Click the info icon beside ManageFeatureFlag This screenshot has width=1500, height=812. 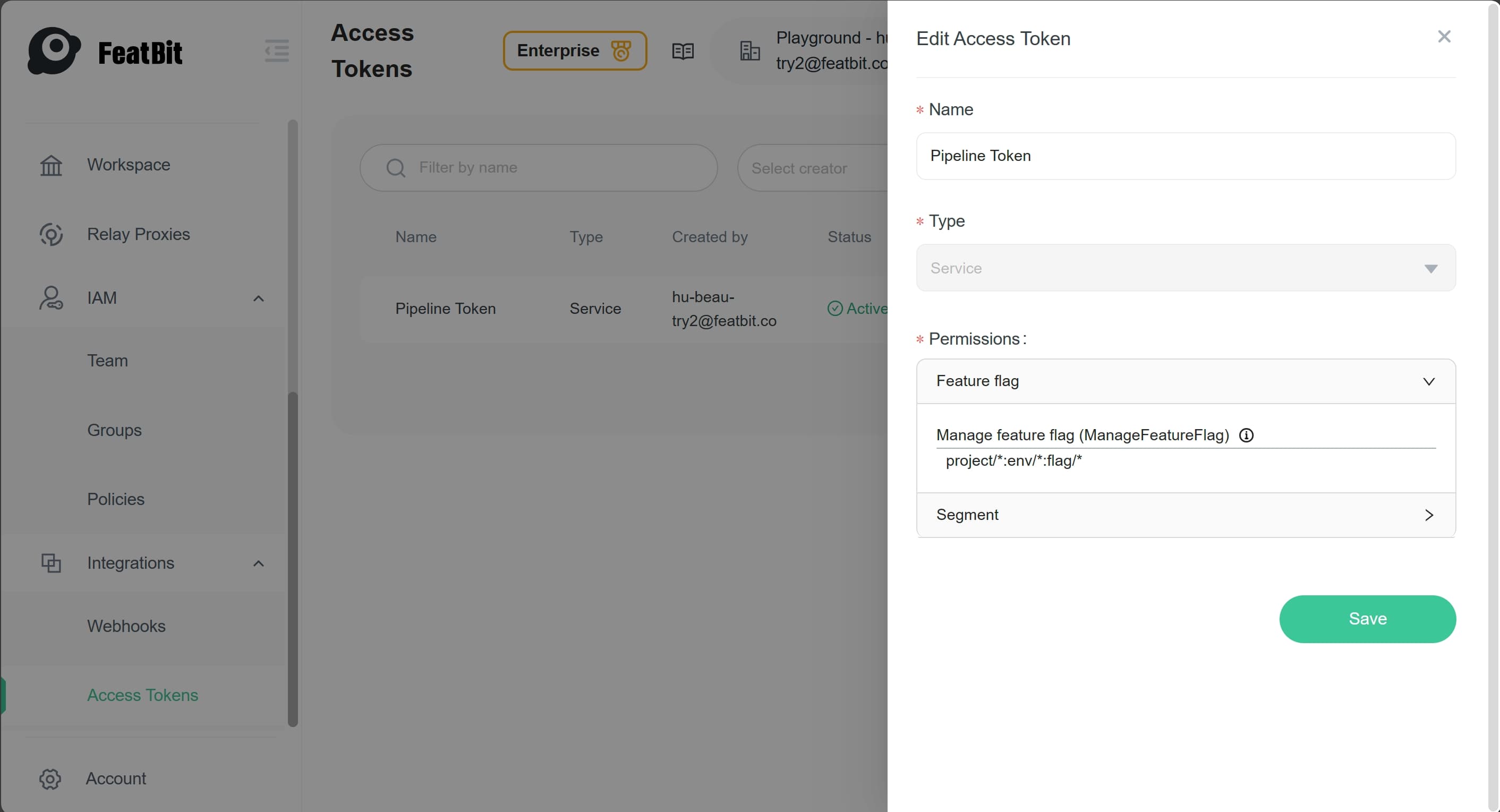click(x=1246, y=435)
